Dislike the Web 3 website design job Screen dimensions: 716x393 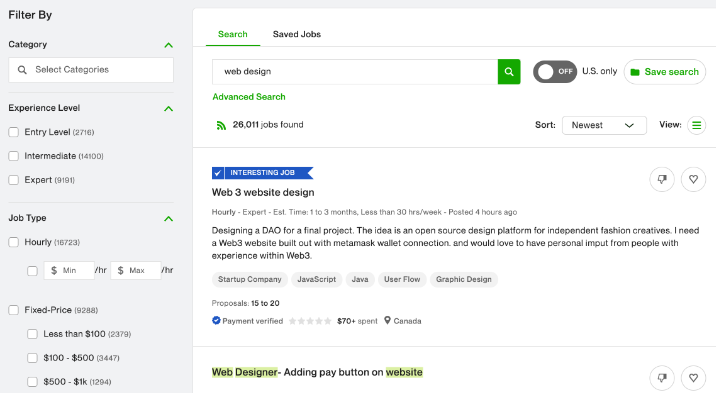(662, 179)
